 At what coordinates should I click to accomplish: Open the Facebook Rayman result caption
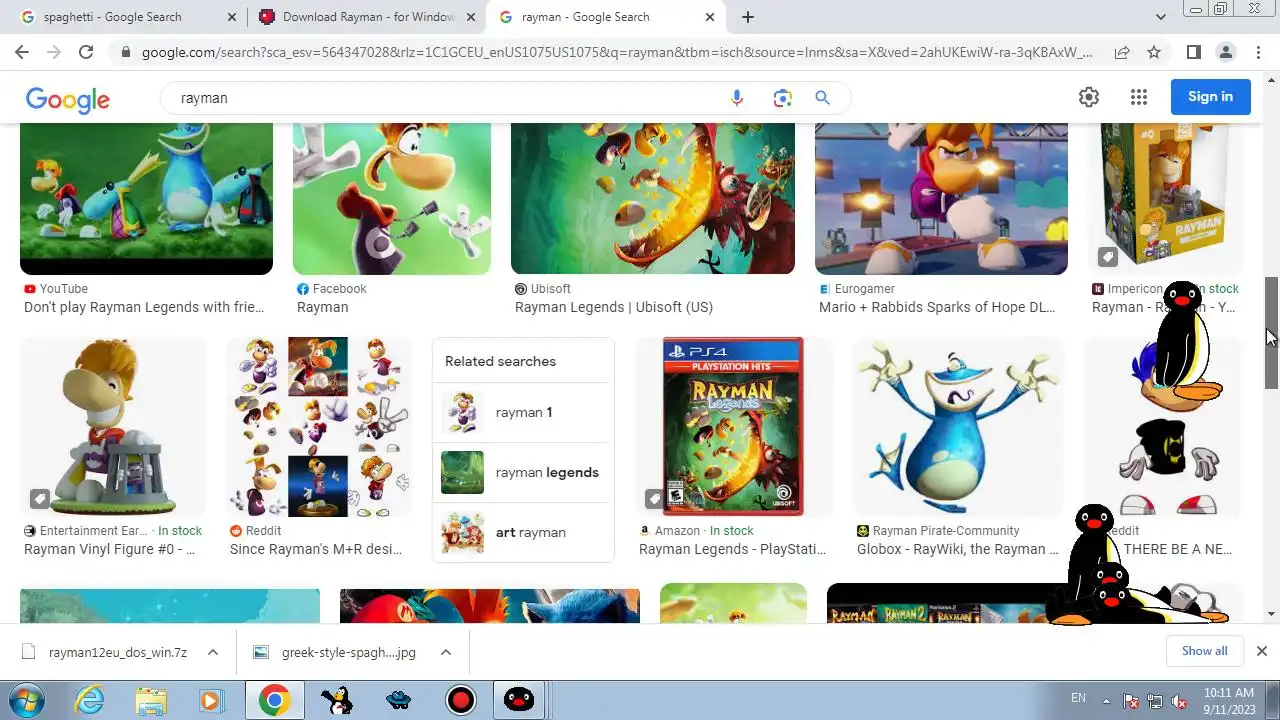(322, 307)
